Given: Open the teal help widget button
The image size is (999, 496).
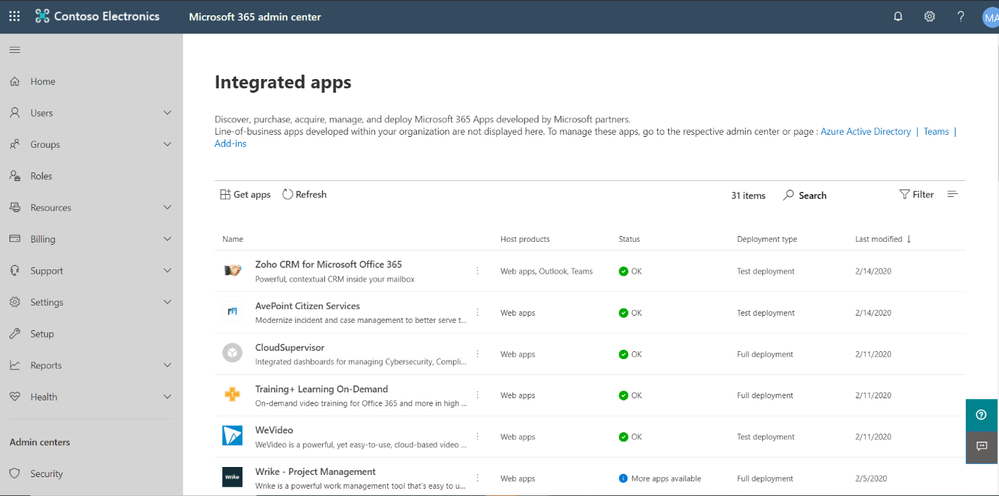Looking at the screenshot, I should point(982,415).
